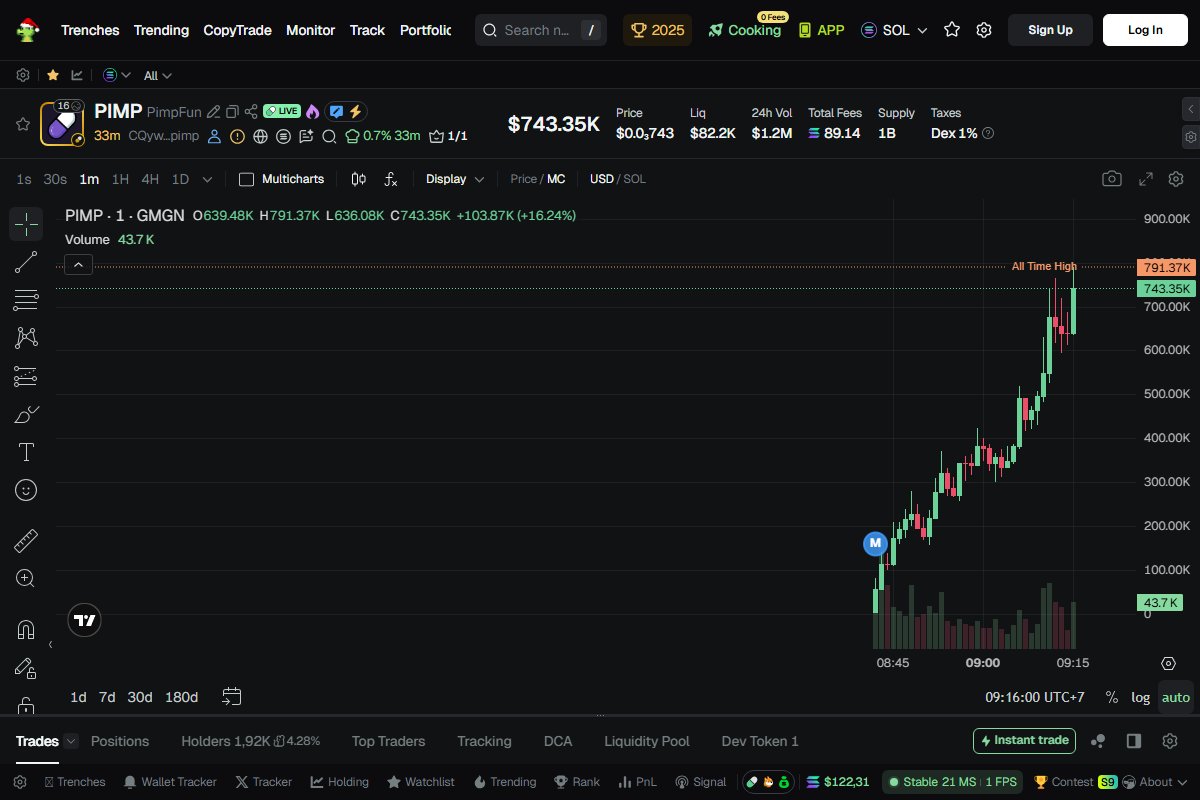The height and width of the screenshot is (800, 1200).
Task: Select the XABCD pattern tool
Action: tap(26, 338)
